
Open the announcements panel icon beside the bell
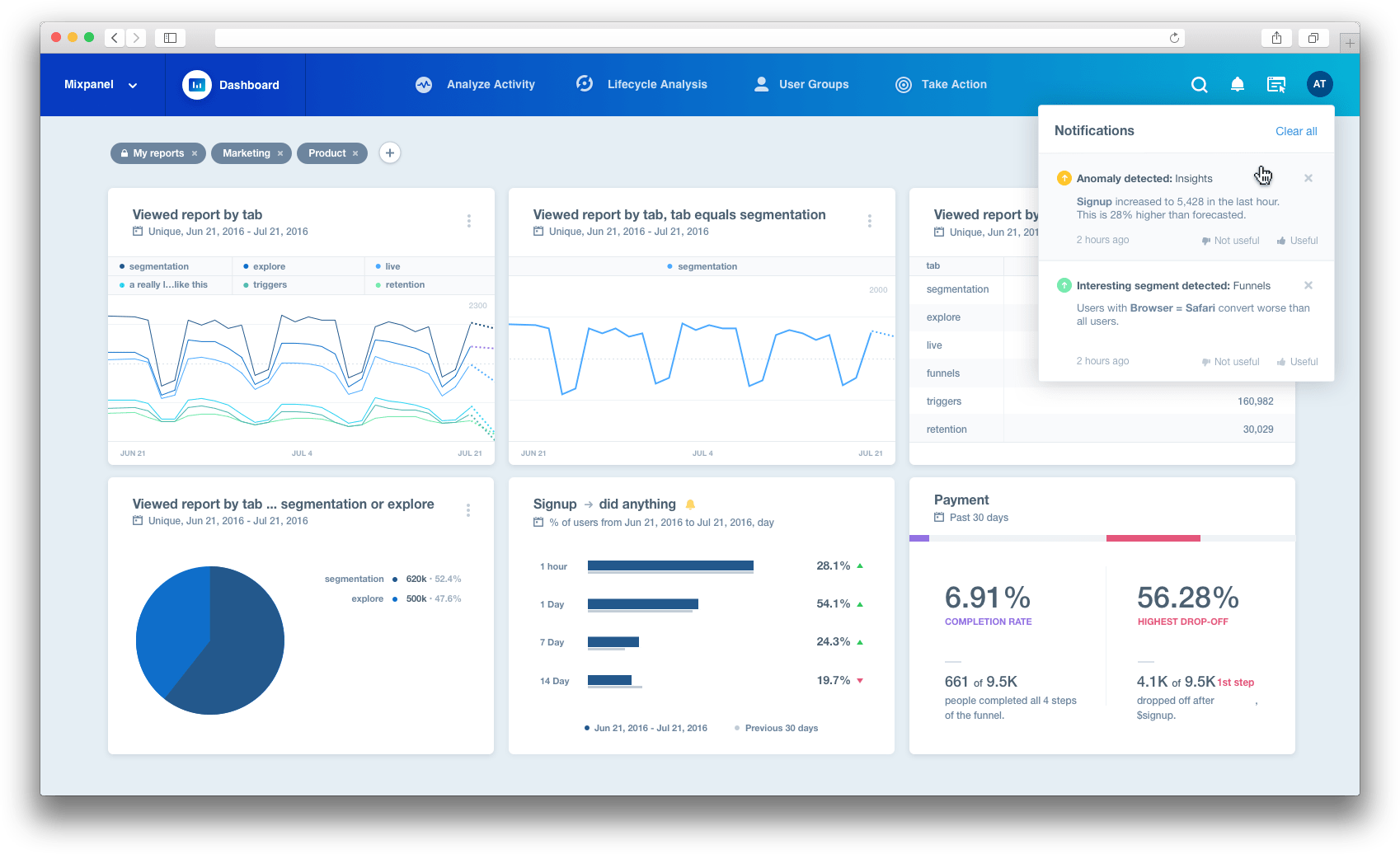coord(1276,85)
